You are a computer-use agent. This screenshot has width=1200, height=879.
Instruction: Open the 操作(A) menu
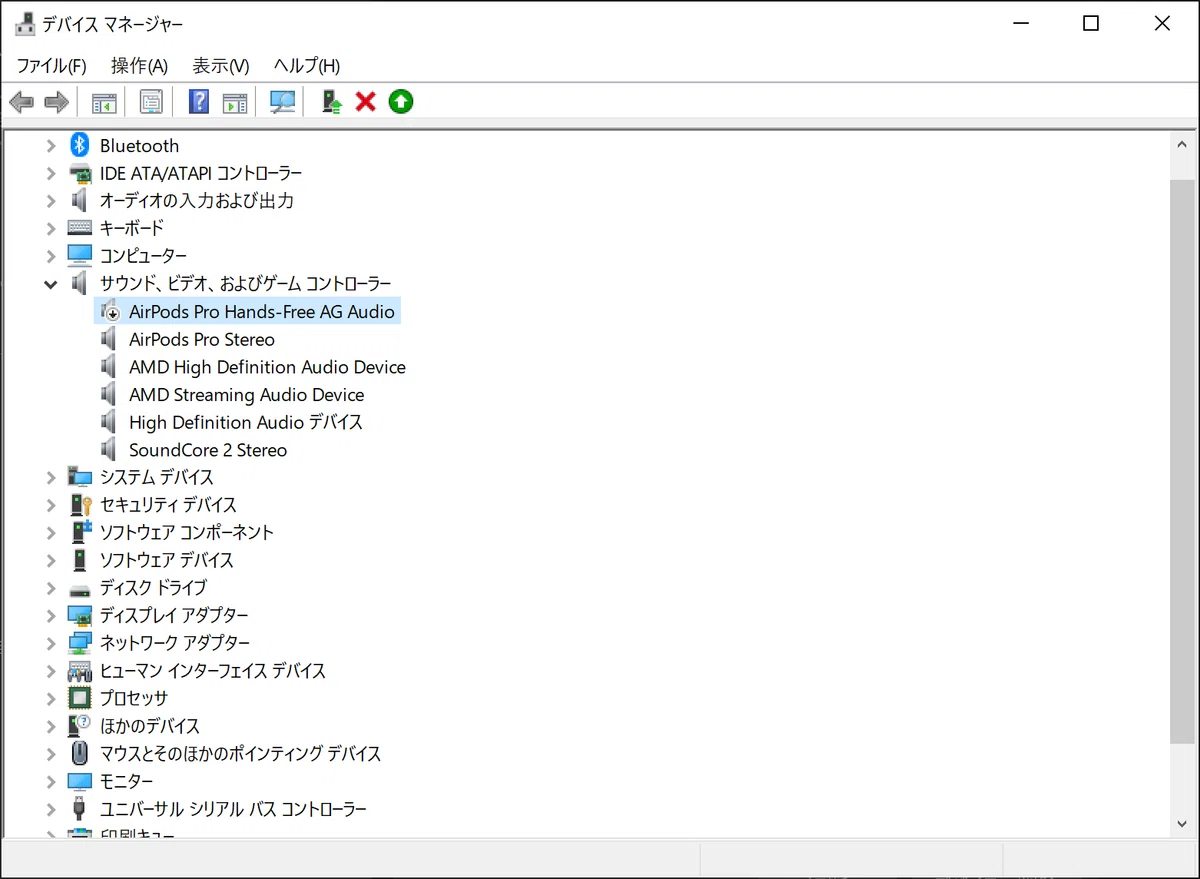(x=139, y=66)
